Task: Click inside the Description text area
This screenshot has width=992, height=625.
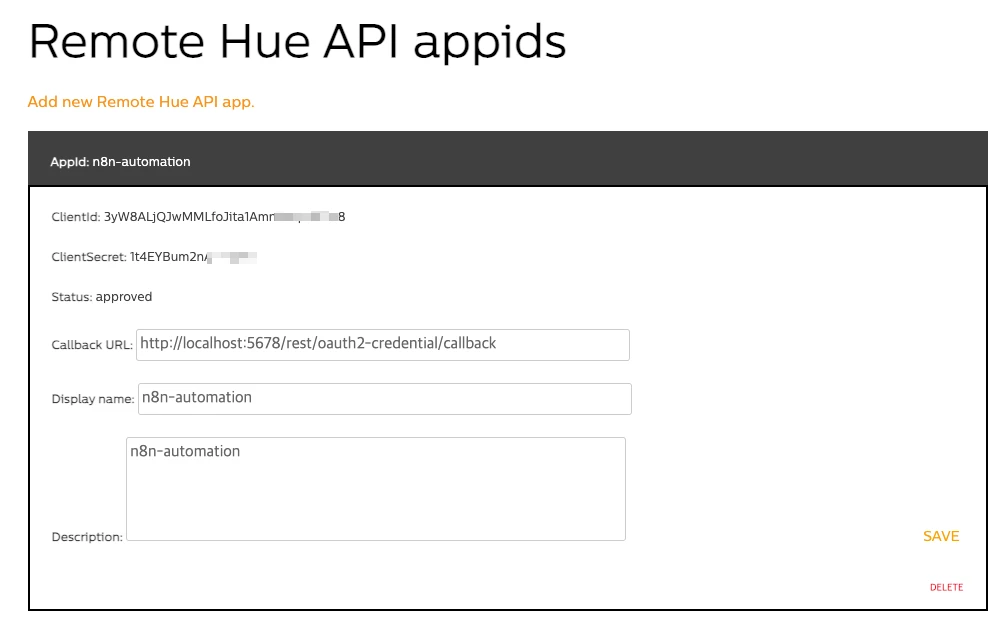Action: (x=376, y=489)
